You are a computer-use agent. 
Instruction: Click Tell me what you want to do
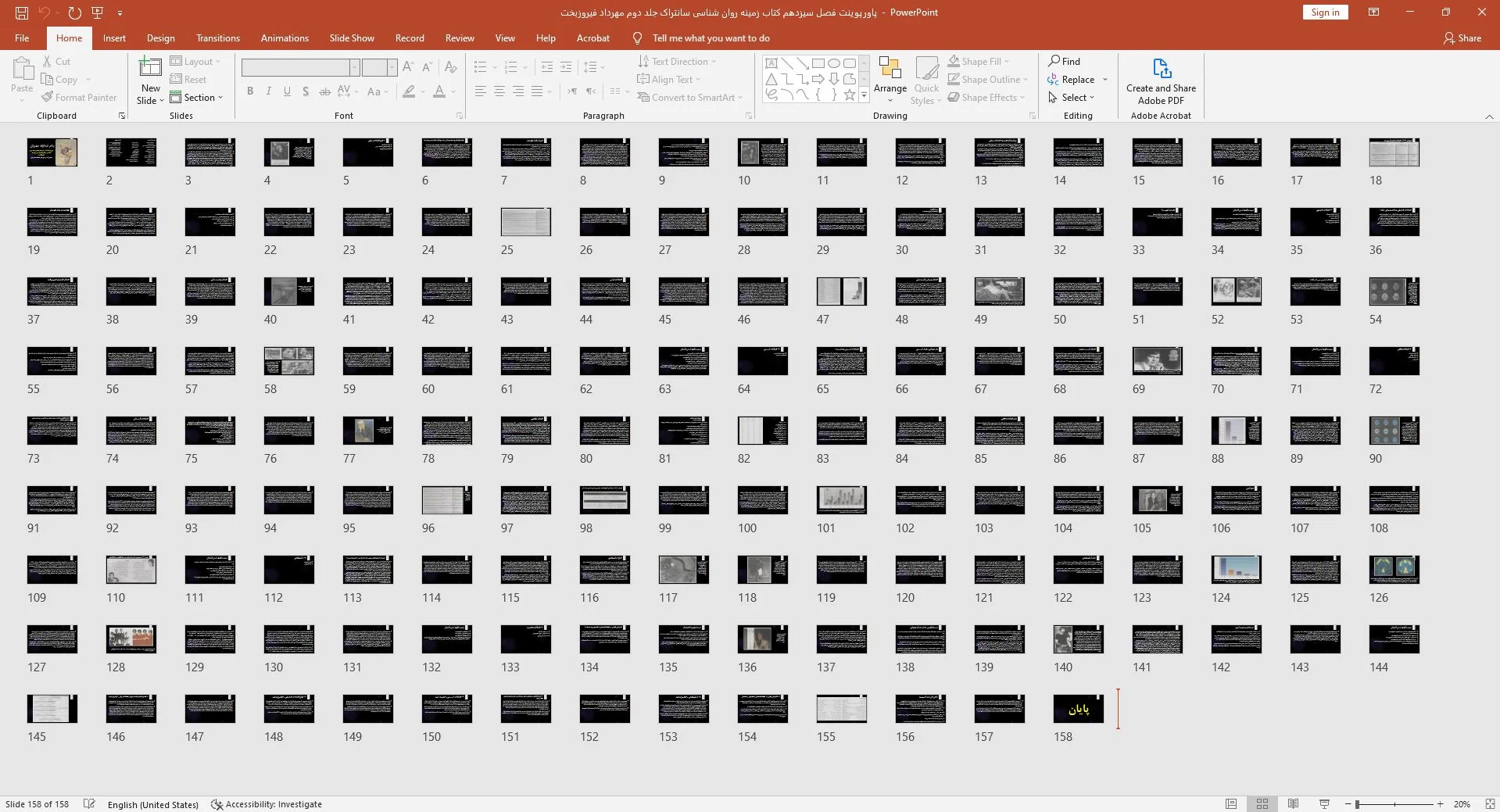pos(711,38)
